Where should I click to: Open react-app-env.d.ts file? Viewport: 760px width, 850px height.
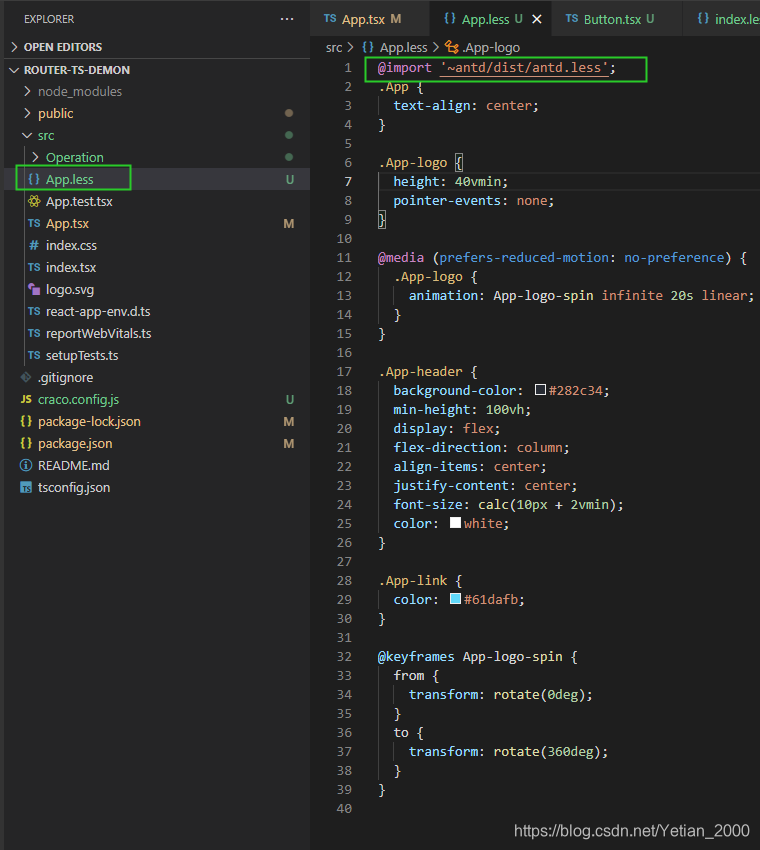click(157, 312)
